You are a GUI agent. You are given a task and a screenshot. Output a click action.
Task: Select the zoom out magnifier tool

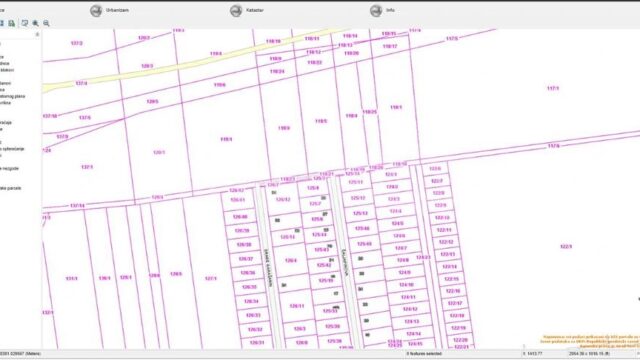[47, 23]
